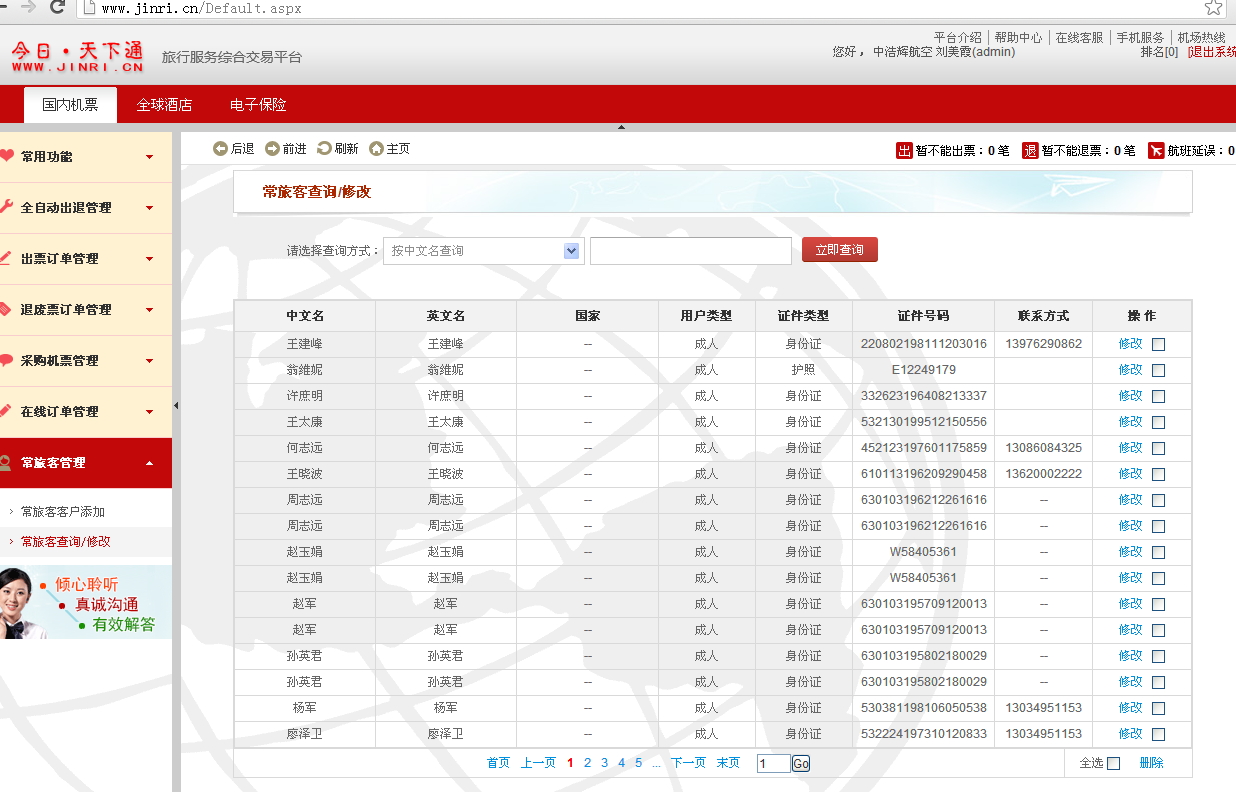Tick the checkbox for 许庶明 row

[1158, 396]
